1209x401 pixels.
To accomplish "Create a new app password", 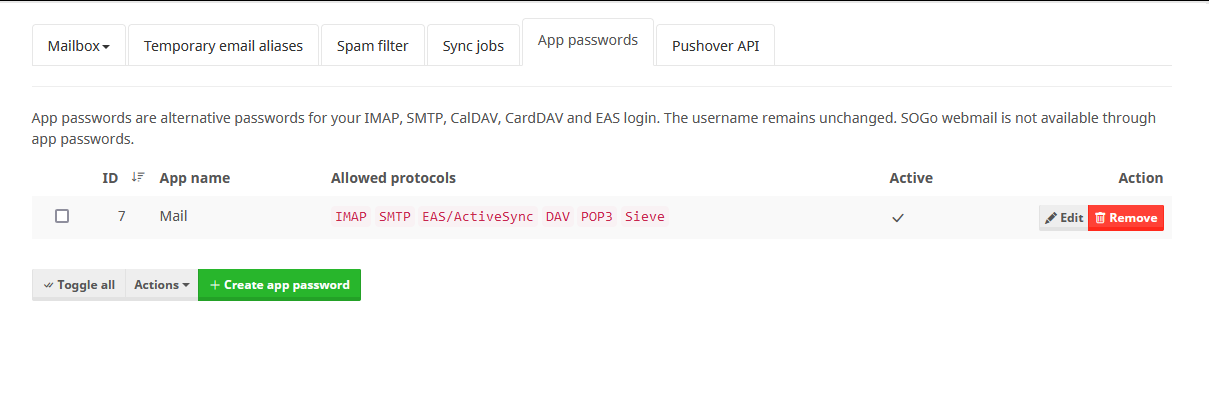I will point(279,285).
